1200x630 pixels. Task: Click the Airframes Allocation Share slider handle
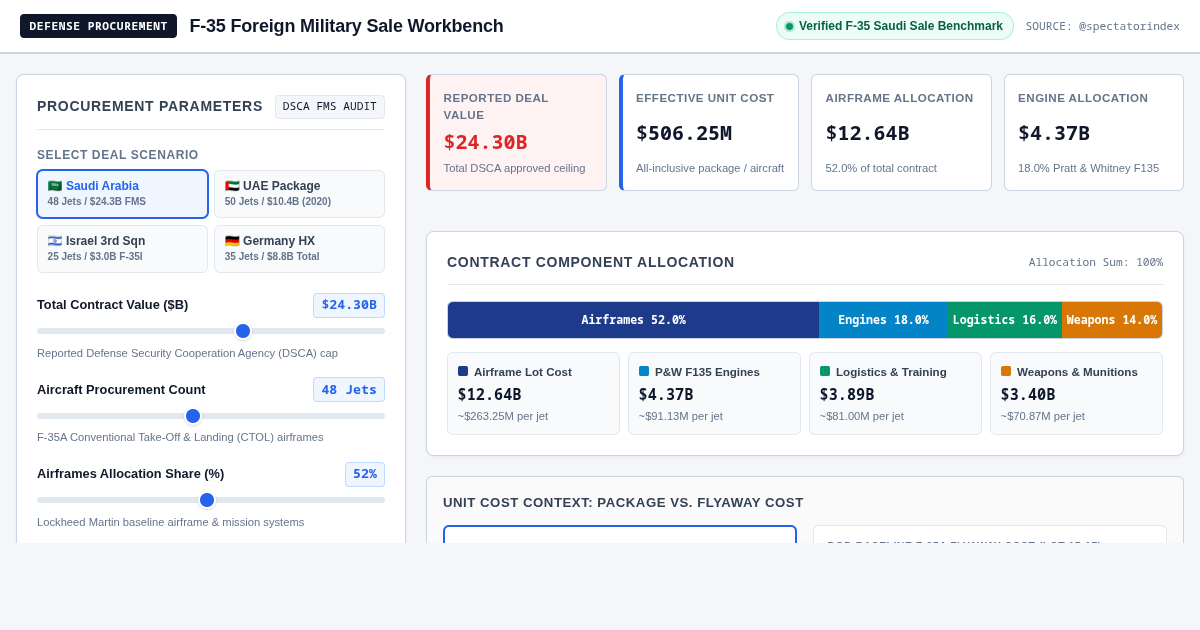[x=207, y=500]
